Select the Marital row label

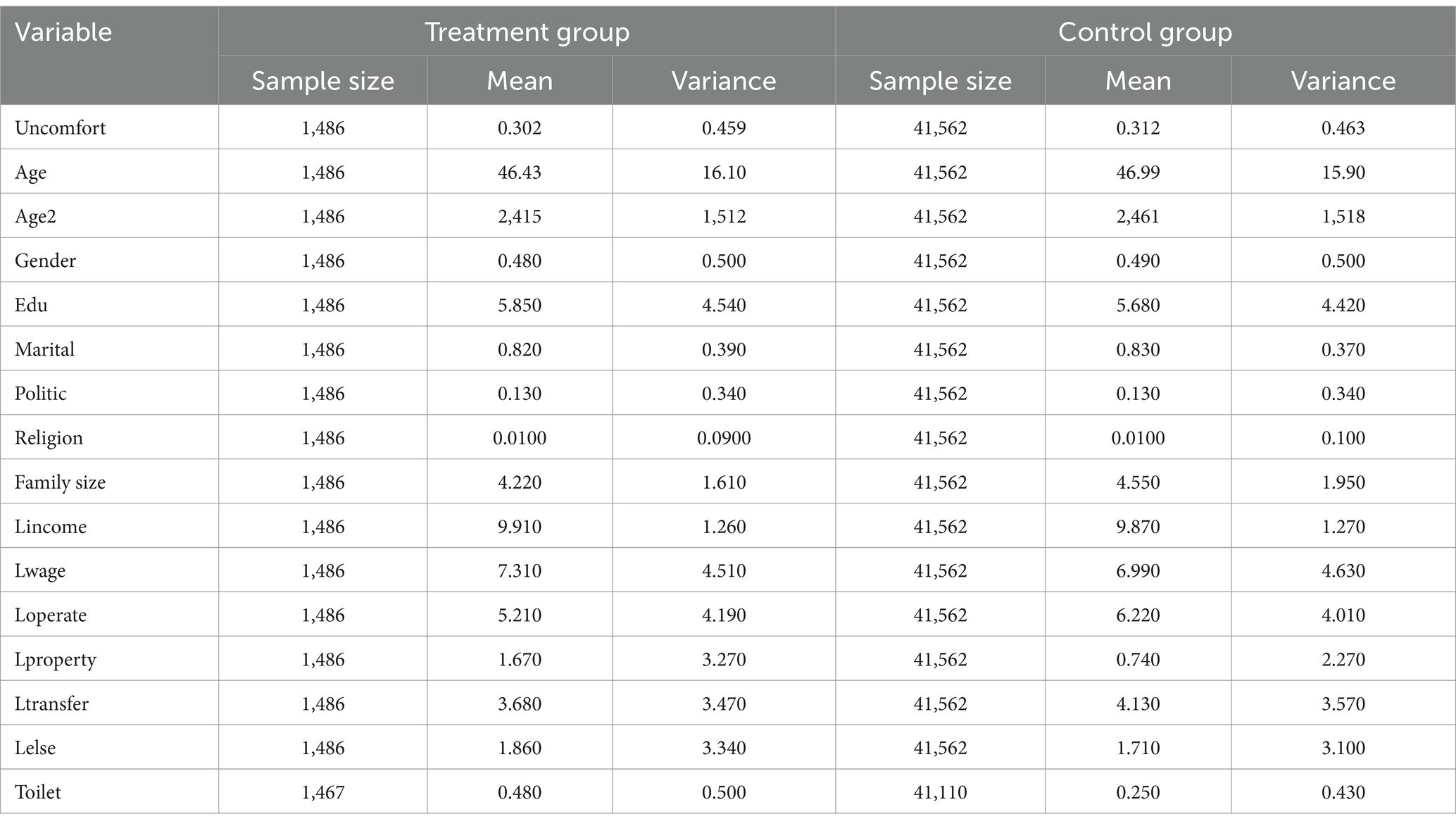(44, 349)
